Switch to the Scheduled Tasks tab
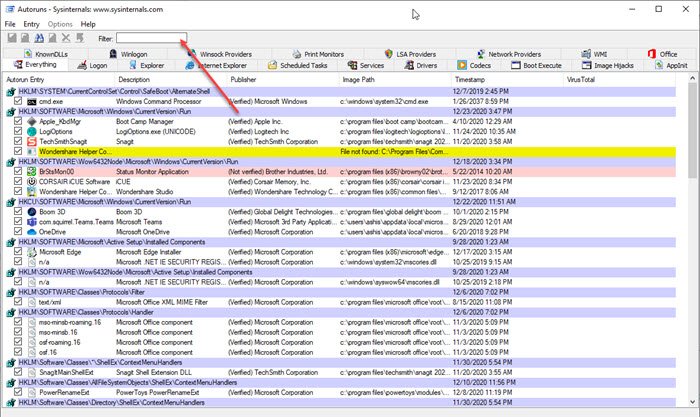Screen dimensions: 700x417 297,66
